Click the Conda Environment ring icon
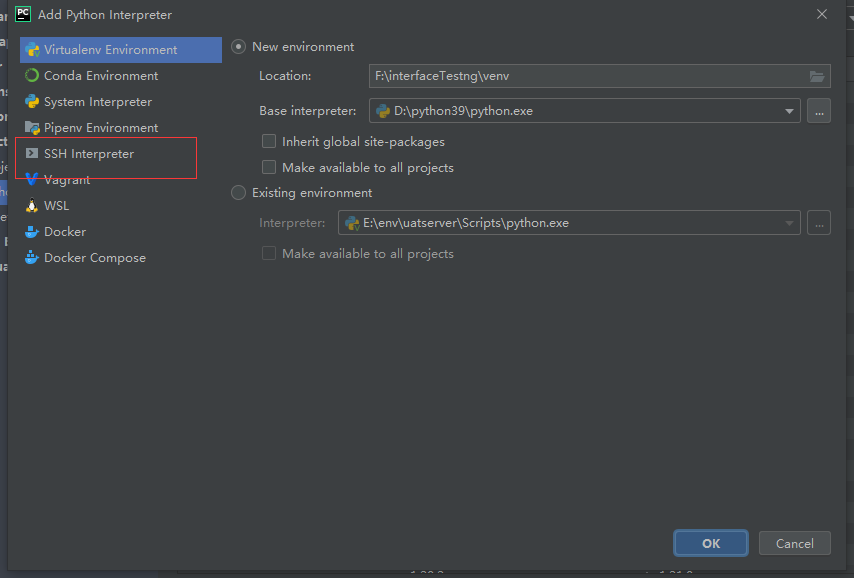Screen dimensions: 854x578 coord(32,76)
